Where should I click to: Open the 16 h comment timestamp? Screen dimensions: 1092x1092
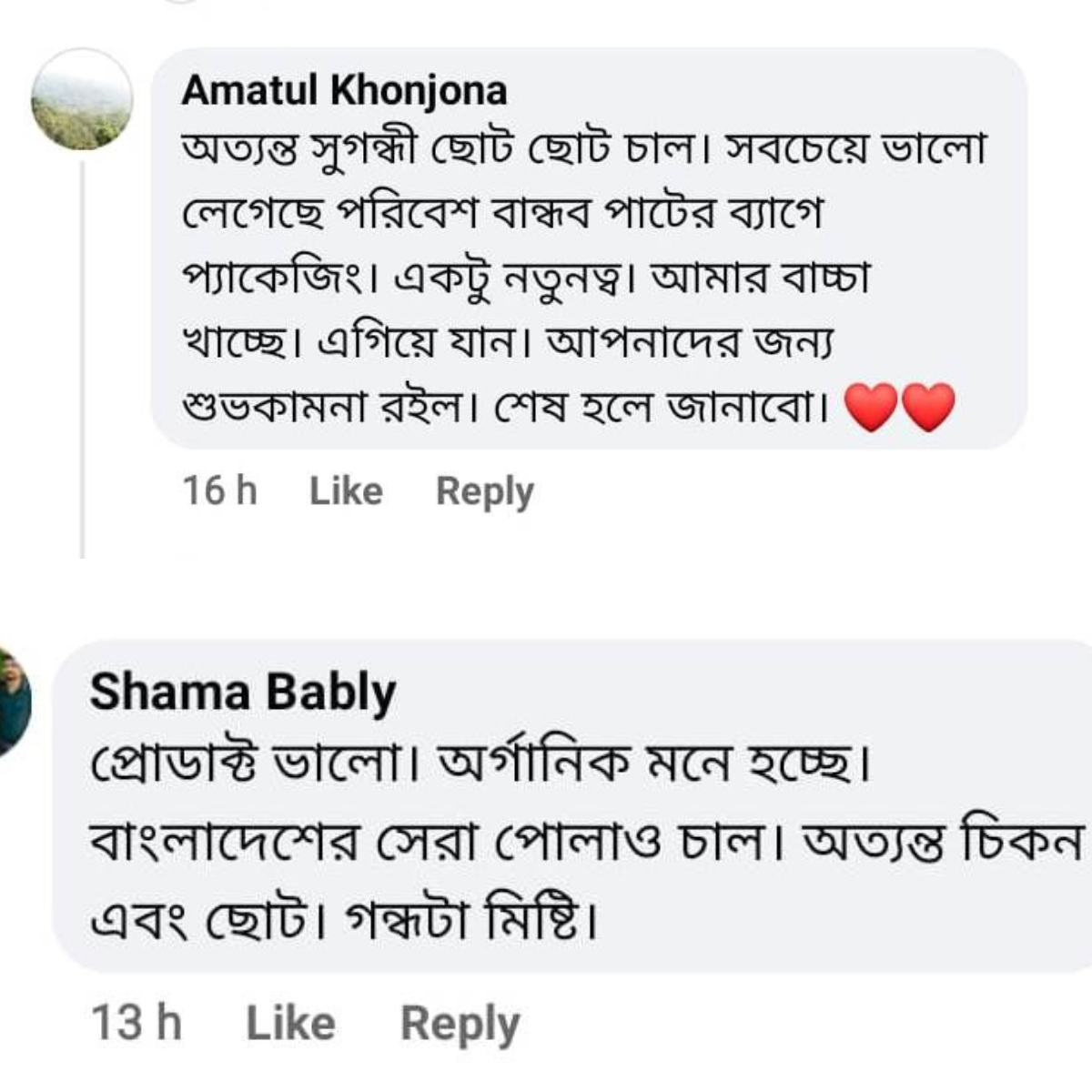pos(219,491)
